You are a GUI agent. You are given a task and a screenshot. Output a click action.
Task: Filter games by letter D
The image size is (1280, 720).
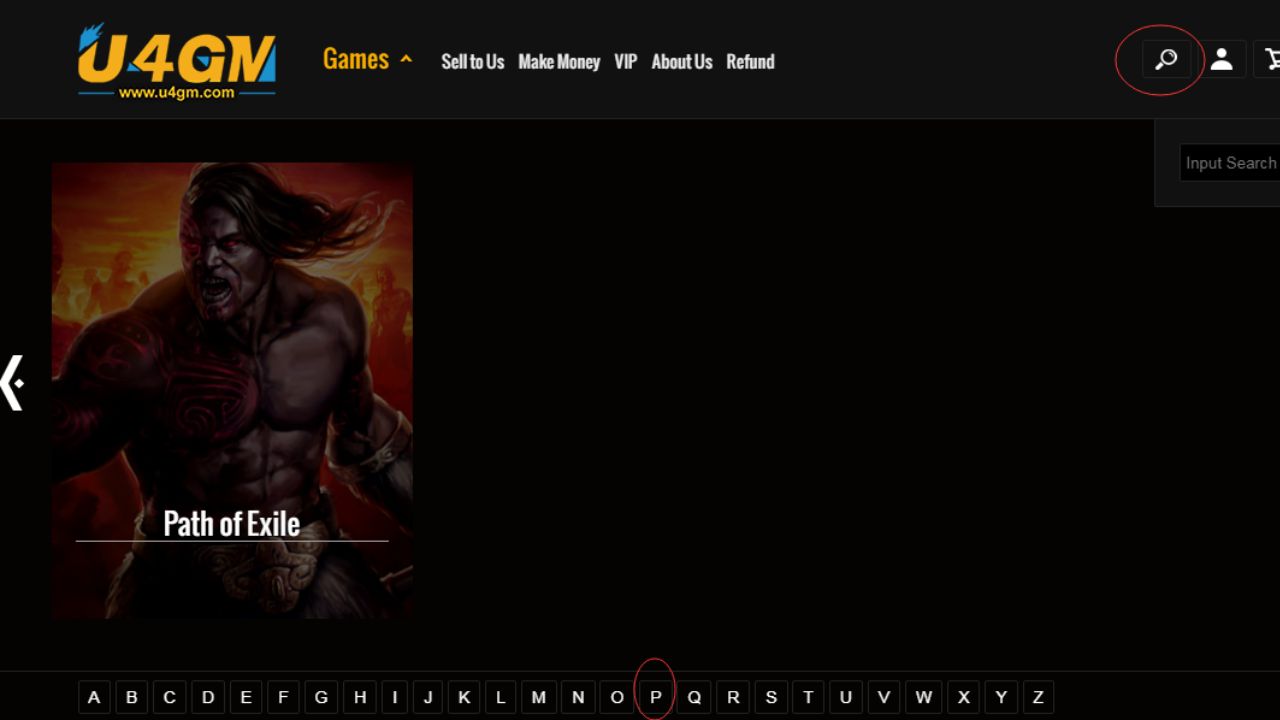click(208, 697)
